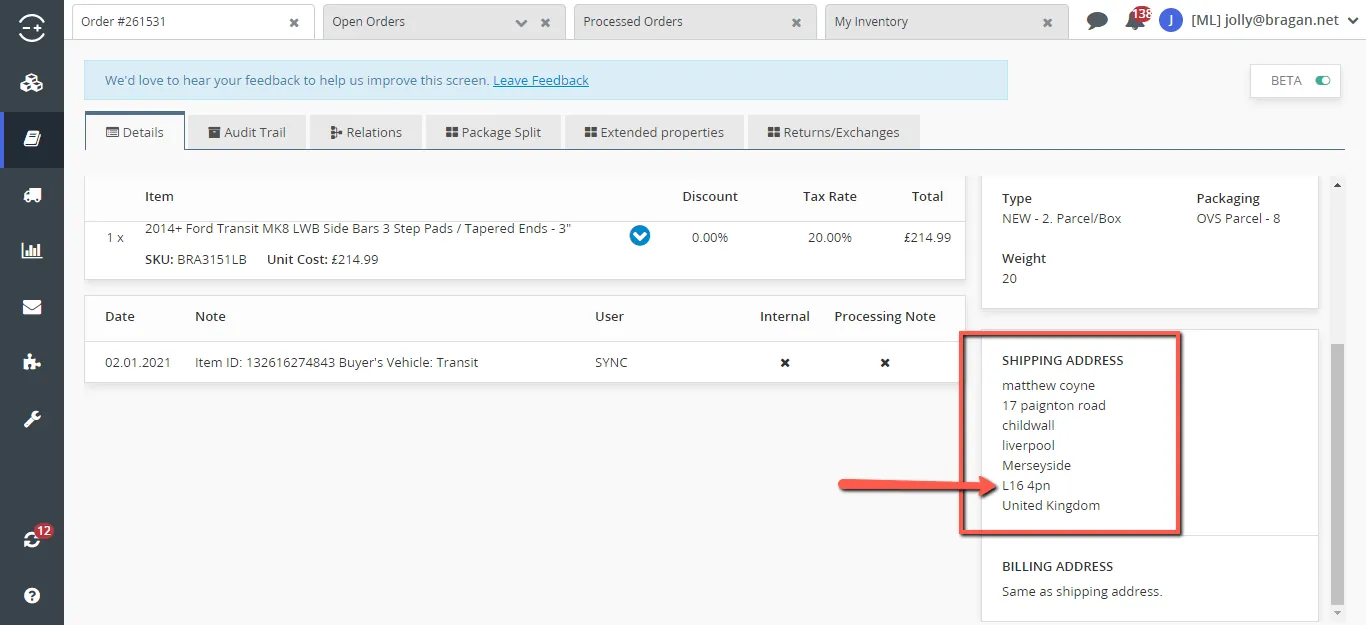Image resolution: width=1366 pixels, height=625 pixels.
Task: Click the country United Kingdom
Action: 1051,505
